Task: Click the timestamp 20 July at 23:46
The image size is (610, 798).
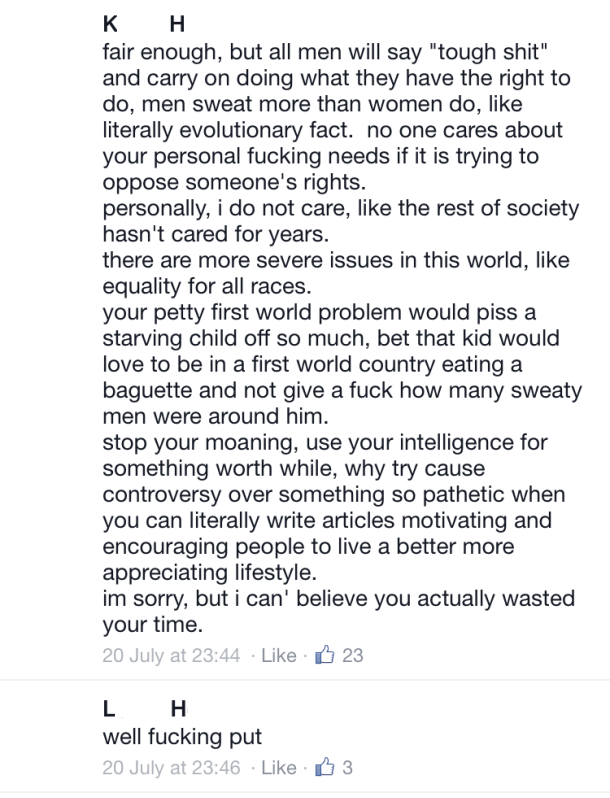Action: 171,767
